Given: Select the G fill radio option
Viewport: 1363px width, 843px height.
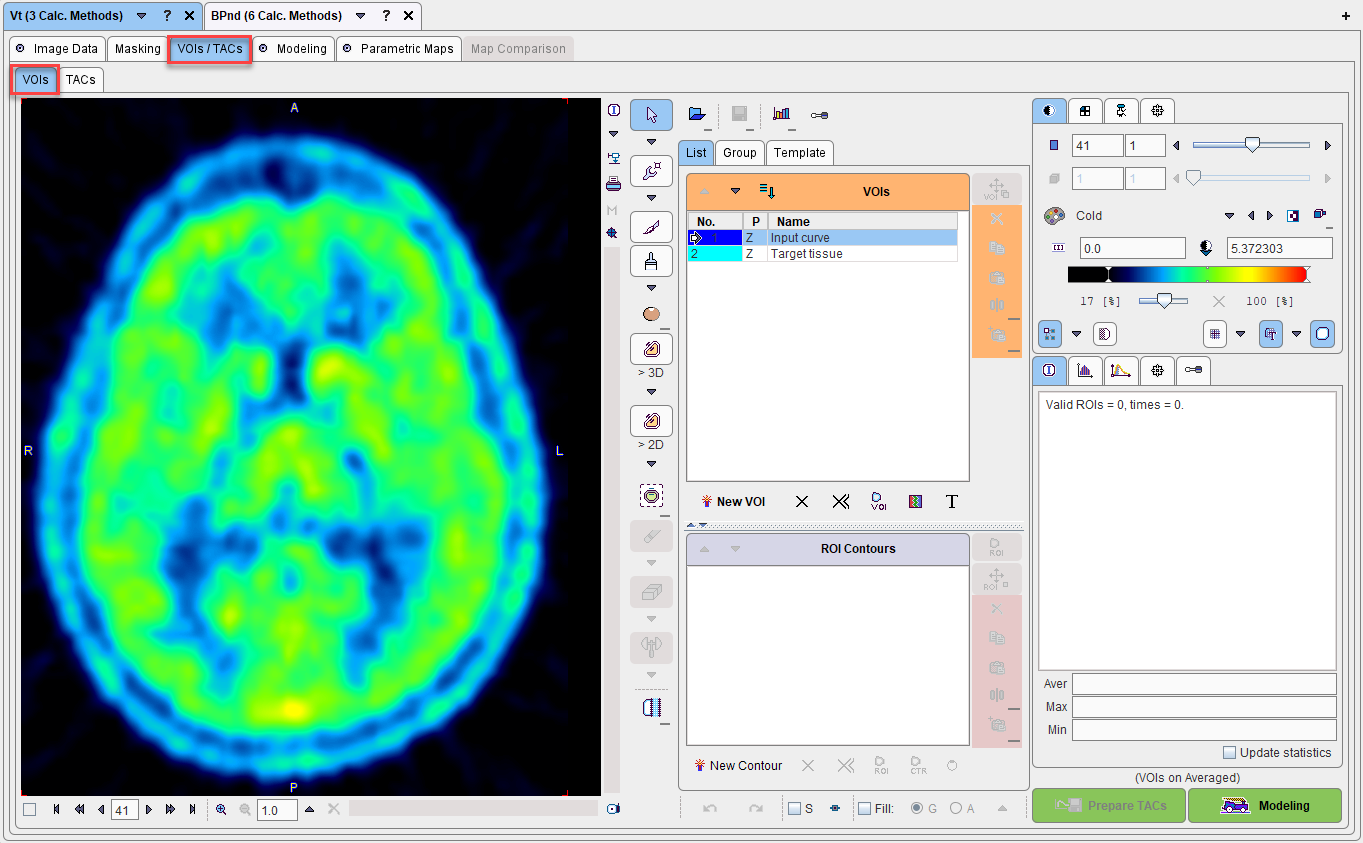Looking at the screenshot, I should (917, 809).
